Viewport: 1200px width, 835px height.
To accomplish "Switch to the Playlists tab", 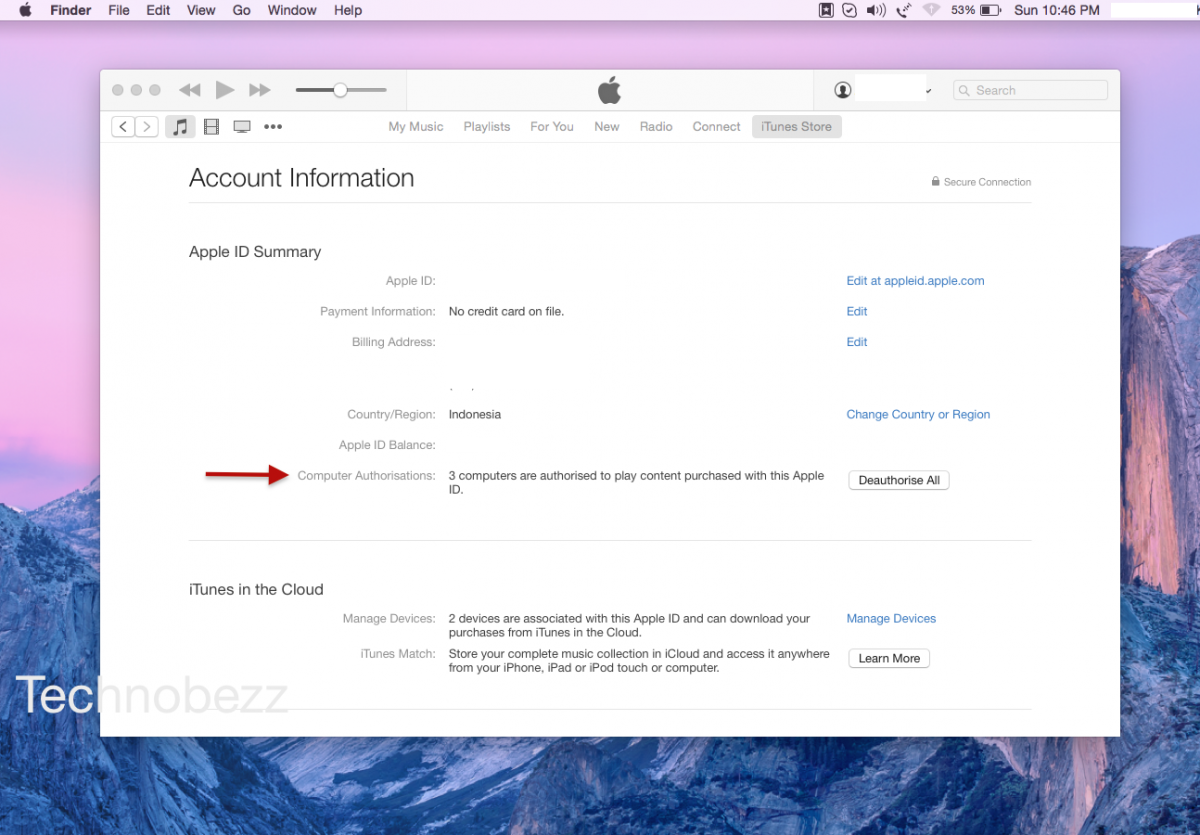I will [x=487, y=126].
